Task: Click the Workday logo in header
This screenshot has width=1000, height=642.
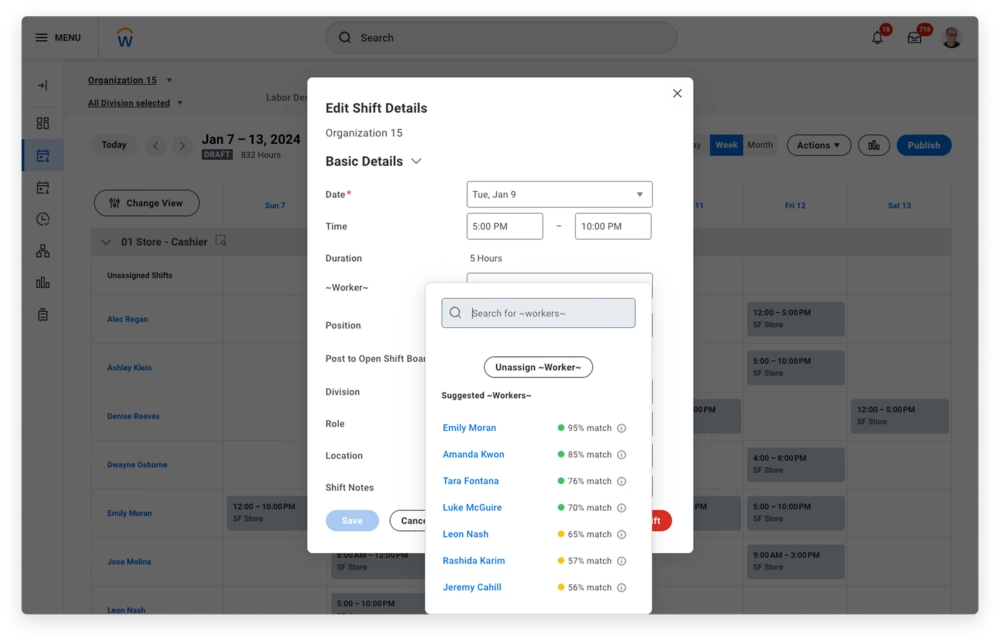Action: point(125,38)
